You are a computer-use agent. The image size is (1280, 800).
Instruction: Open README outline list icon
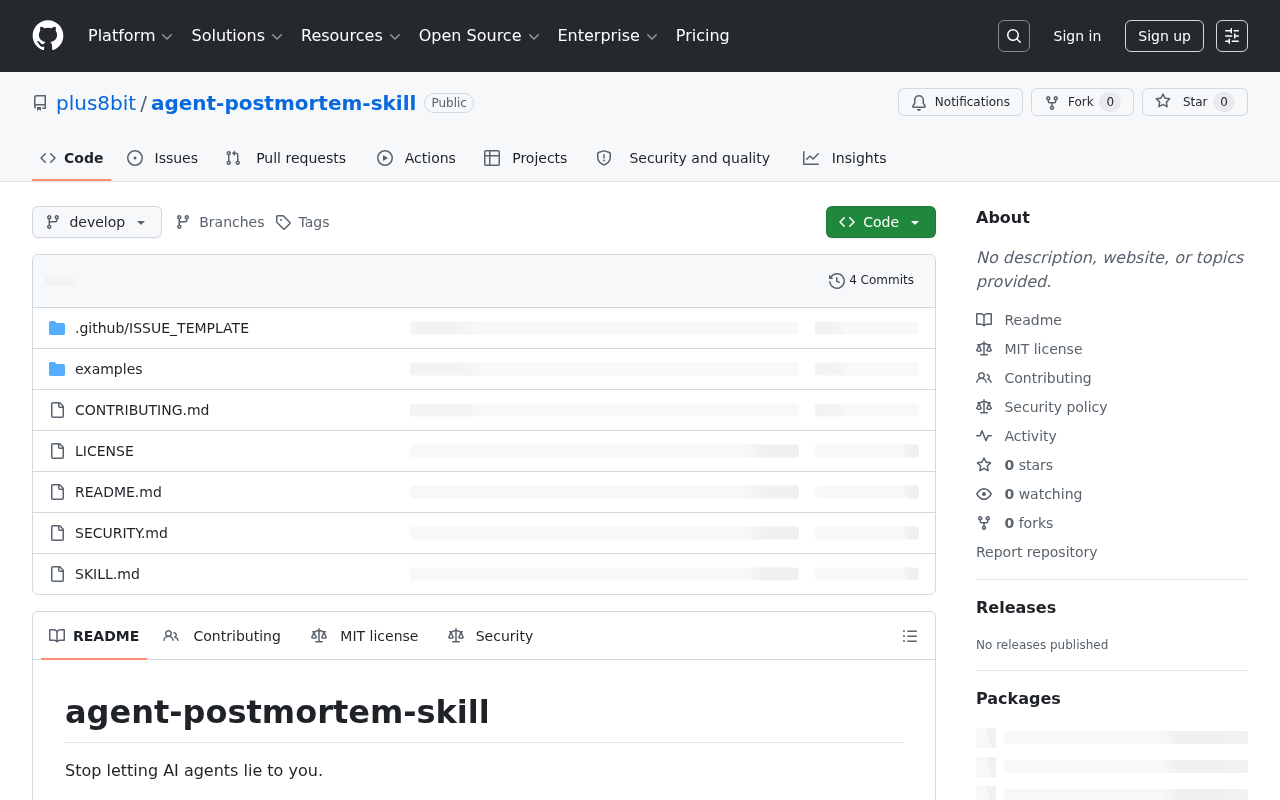pyautogui.click(x=910, y=636)
